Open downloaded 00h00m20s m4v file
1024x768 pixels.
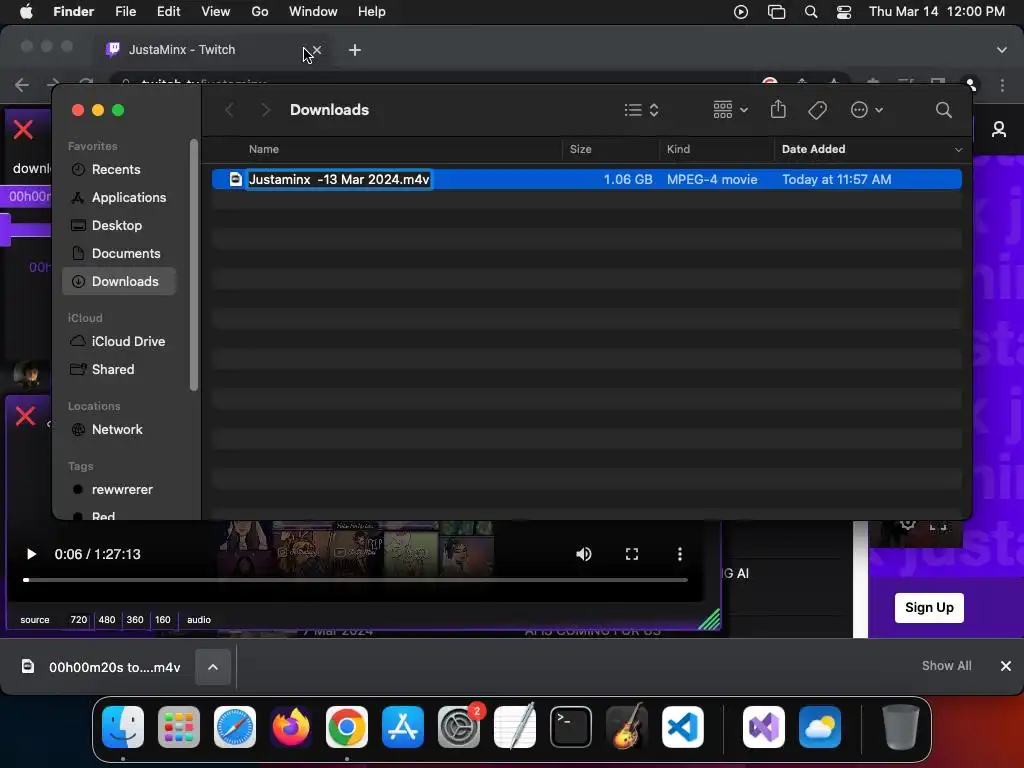[x=103, y=667]
